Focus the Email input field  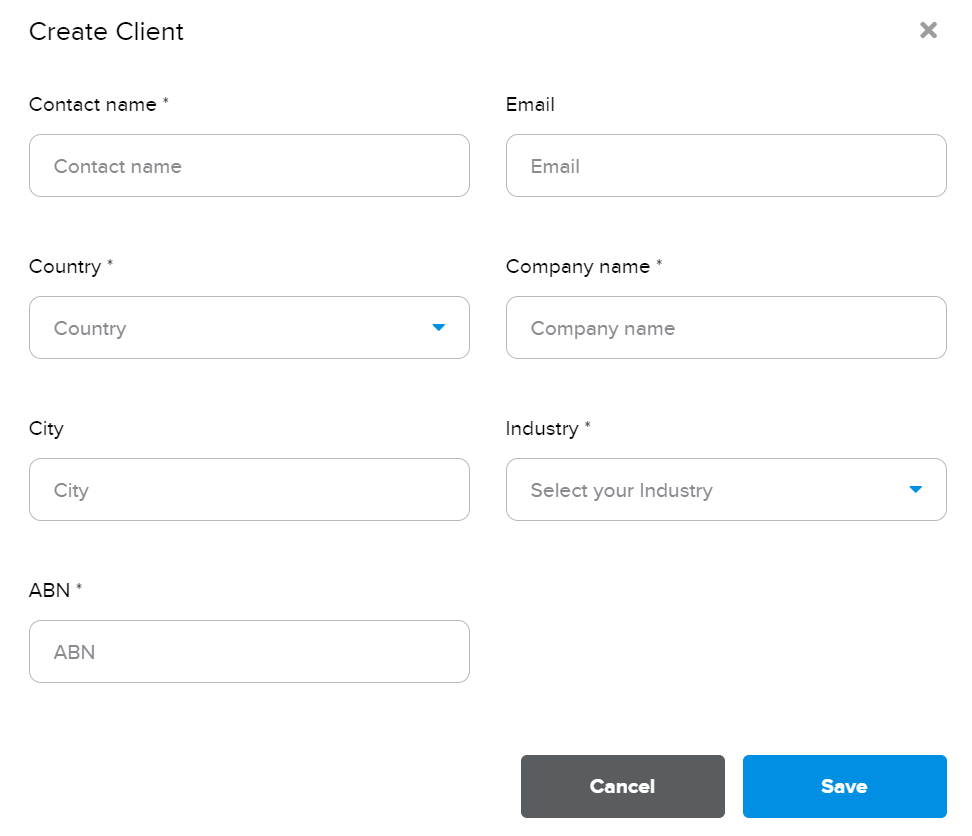(x=726, y=165)
